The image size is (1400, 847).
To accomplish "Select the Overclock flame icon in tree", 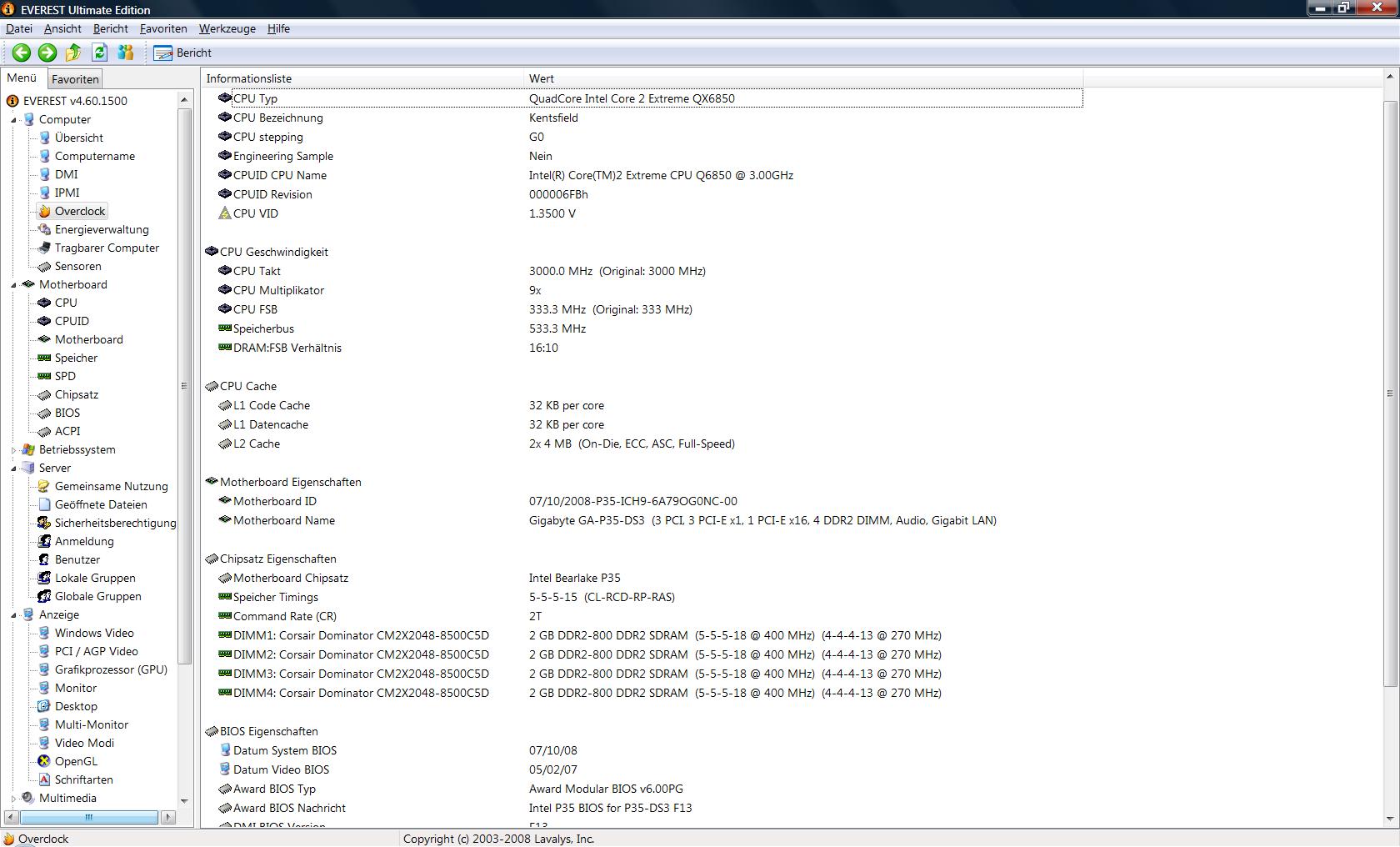I will [45, 211].
